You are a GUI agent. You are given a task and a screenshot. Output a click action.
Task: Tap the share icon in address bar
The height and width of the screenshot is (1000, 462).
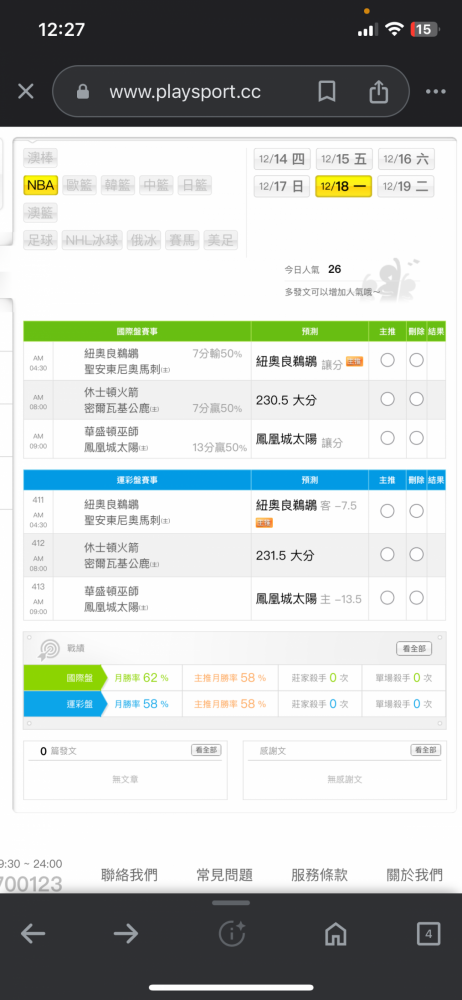click(x=378, y=92)
